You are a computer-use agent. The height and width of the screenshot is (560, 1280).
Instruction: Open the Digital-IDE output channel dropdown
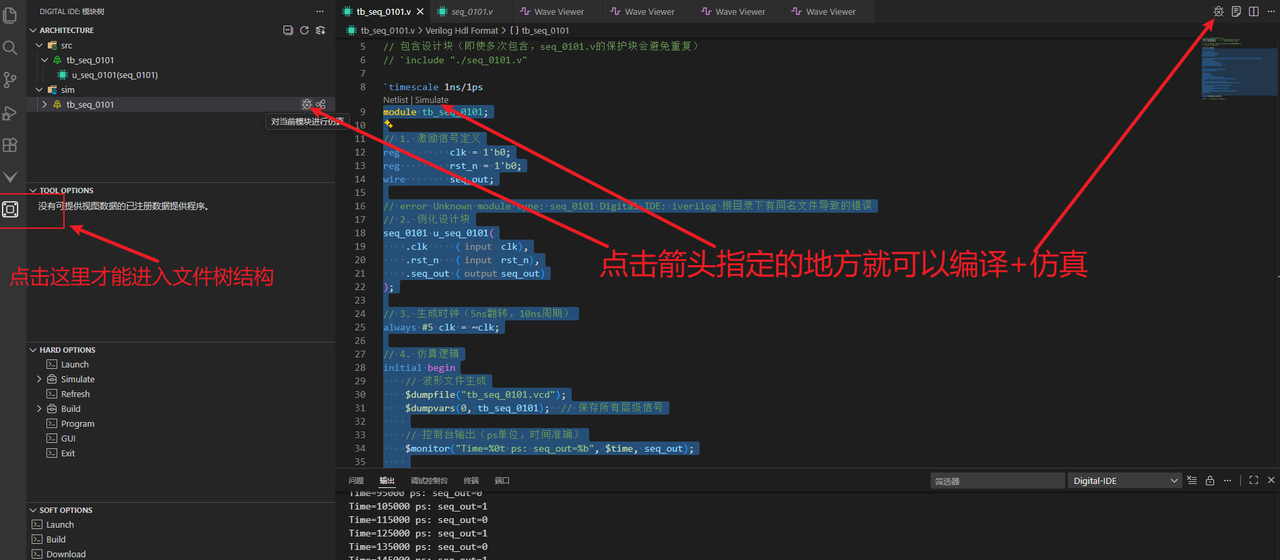tap(1125, 481)
